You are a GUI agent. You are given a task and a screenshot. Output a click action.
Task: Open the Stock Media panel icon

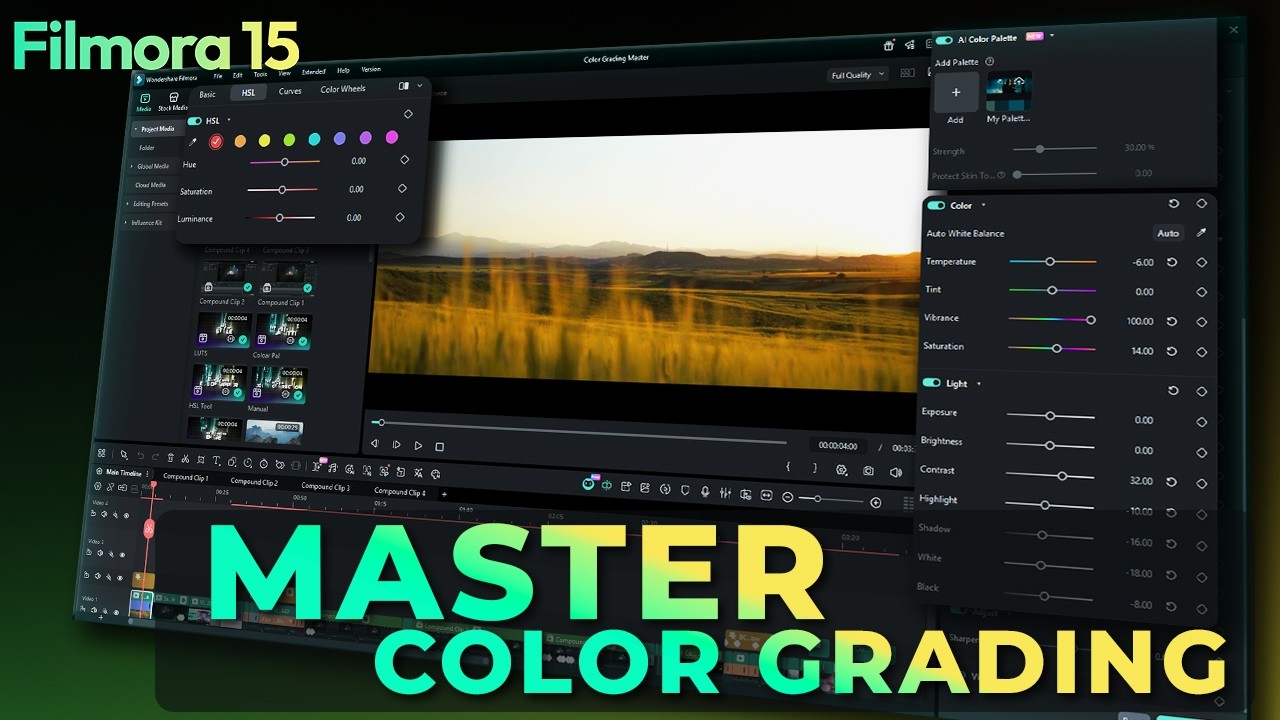(x=173, y=102)
